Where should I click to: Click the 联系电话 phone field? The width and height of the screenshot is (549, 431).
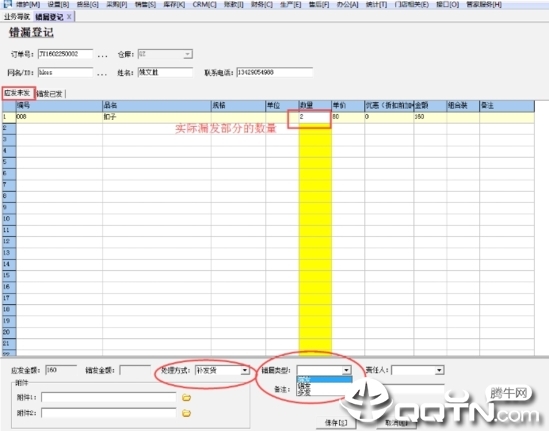[x=274, y=72]
